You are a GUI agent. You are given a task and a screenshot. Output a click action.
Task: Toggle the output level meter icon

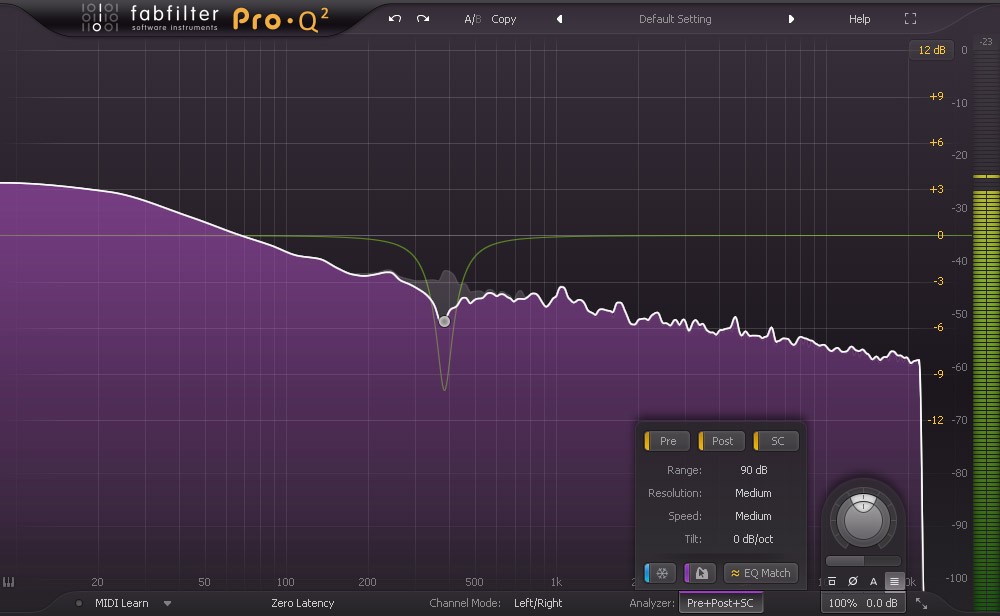[894, 581]
